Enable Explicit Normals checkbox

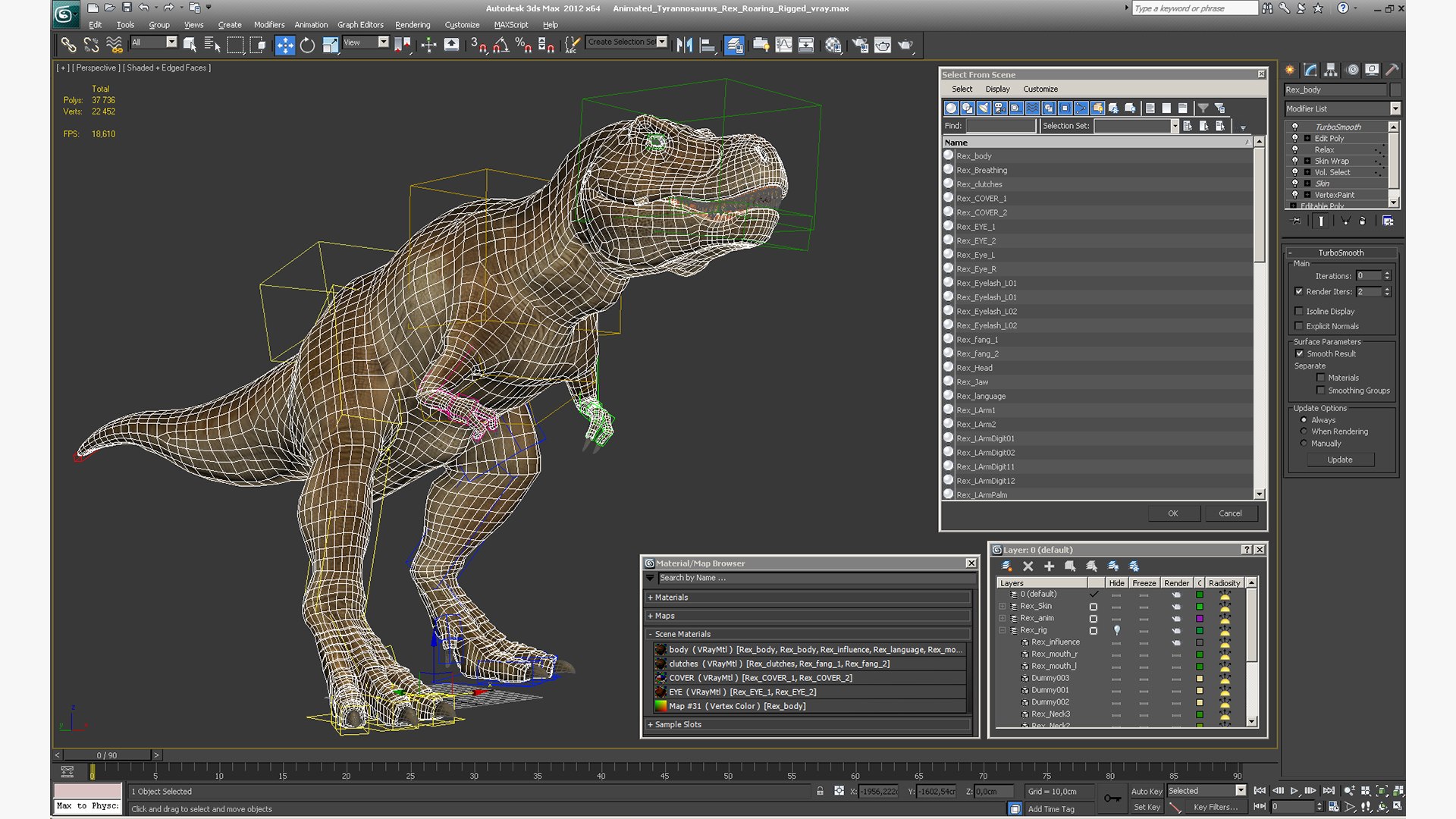point(1299,326)
